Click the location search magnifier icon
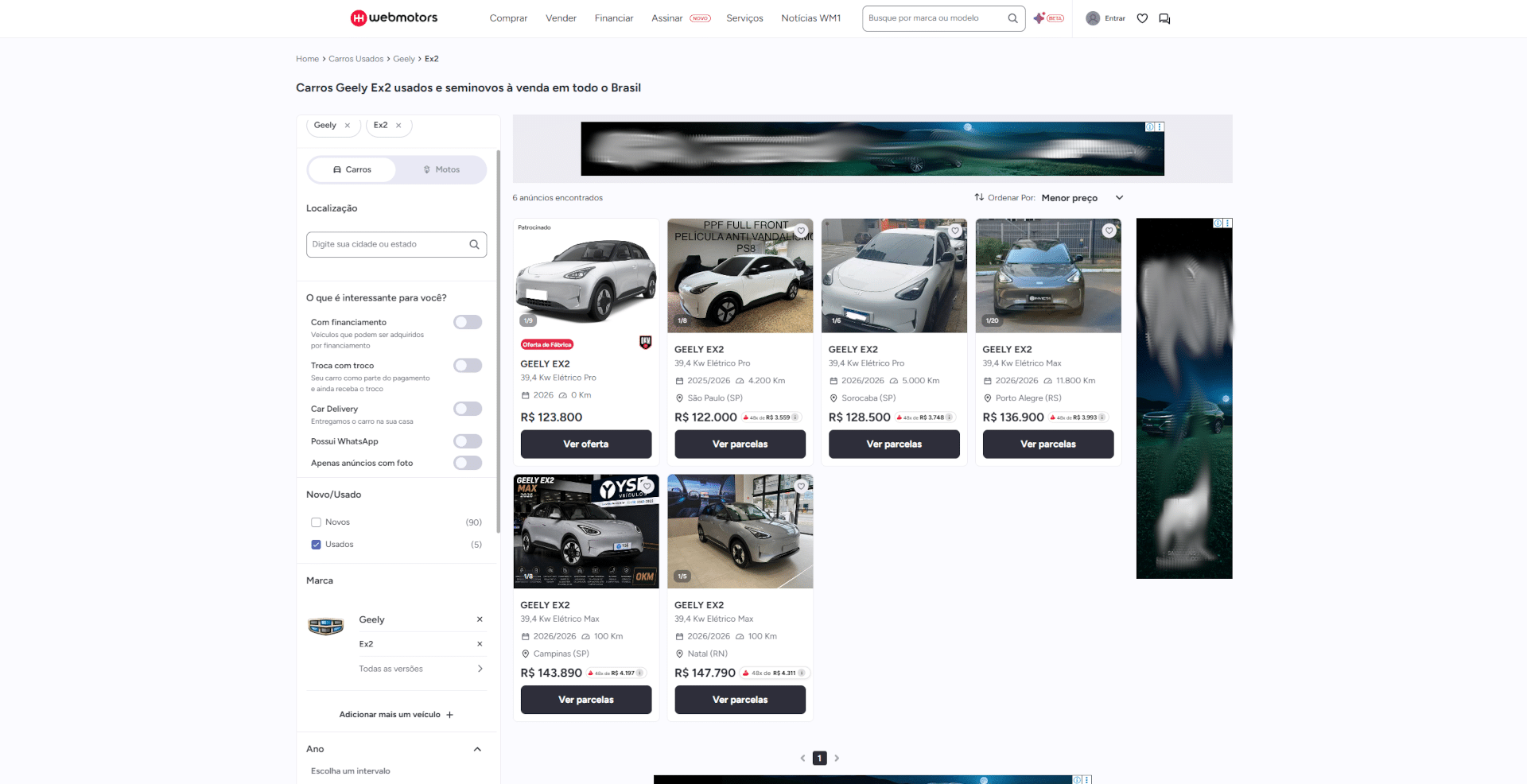Screen dimensions: 1527x784 point(474,244)
